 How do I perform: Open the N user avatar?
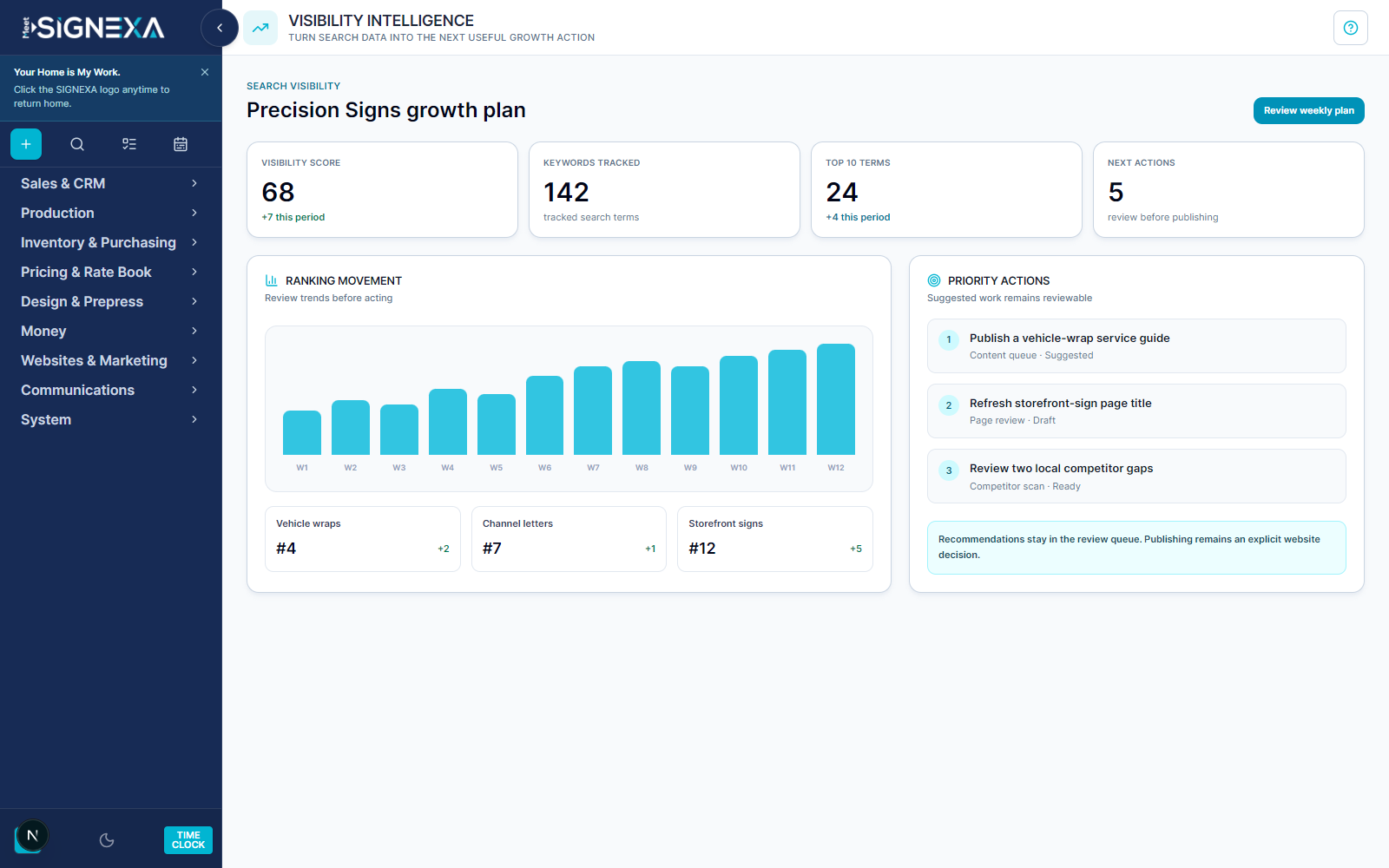click(32, 836)
